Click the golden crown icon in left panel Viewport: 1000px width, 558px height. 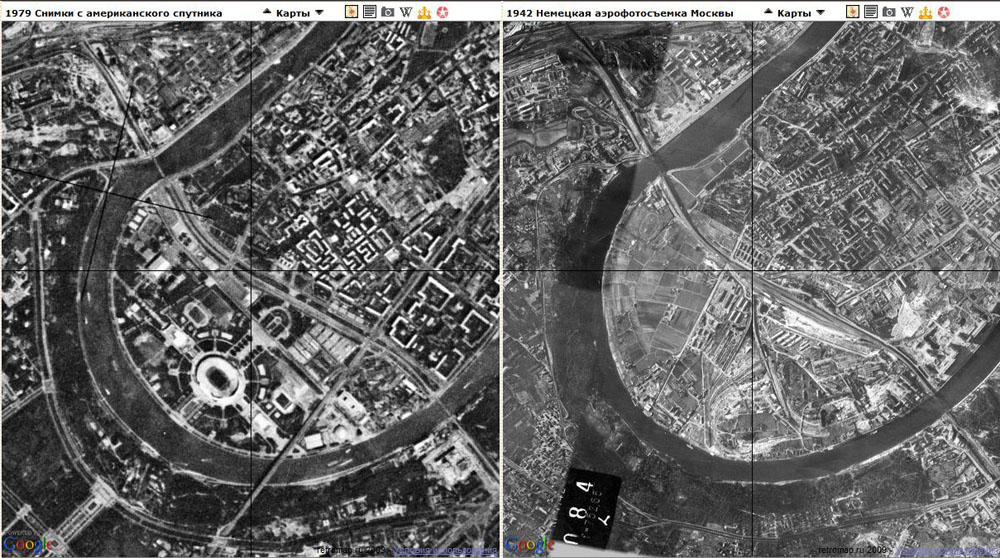(x=423, y=12)
